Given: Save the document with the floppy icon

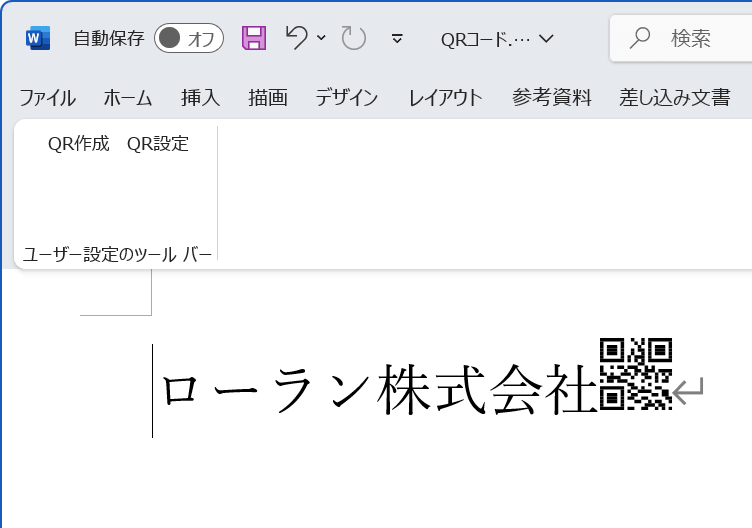Looking at the screenshot, I should [x=254, y=38].
